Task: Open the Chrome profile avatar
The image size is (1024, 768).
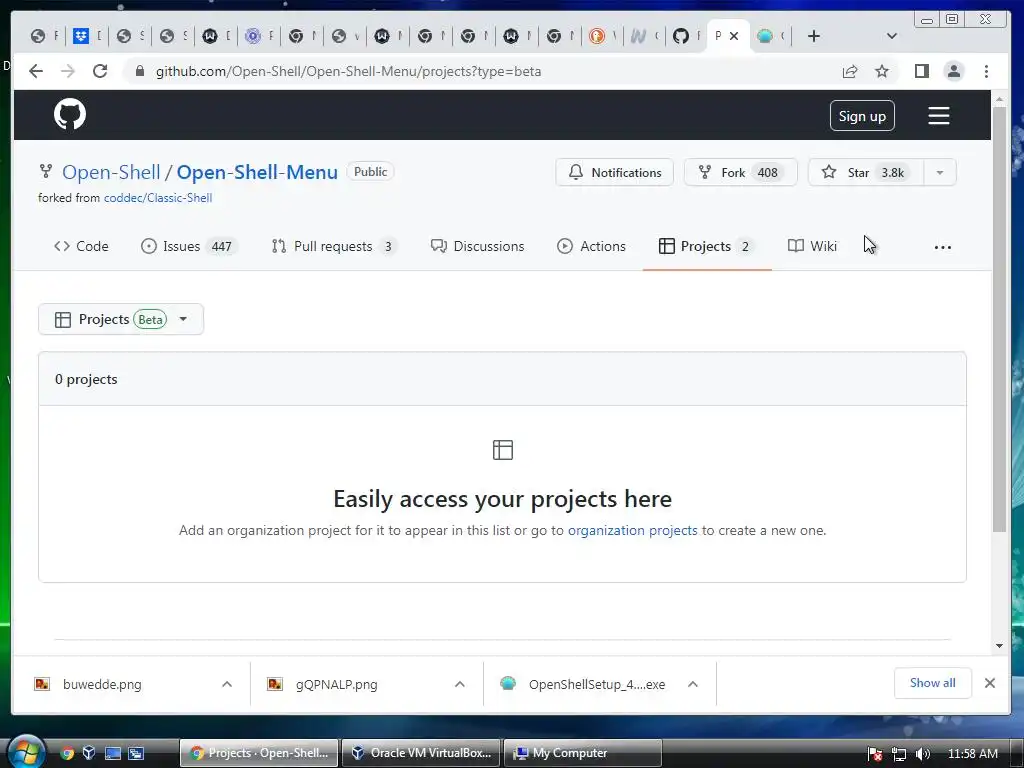Action: coord(953,71)
